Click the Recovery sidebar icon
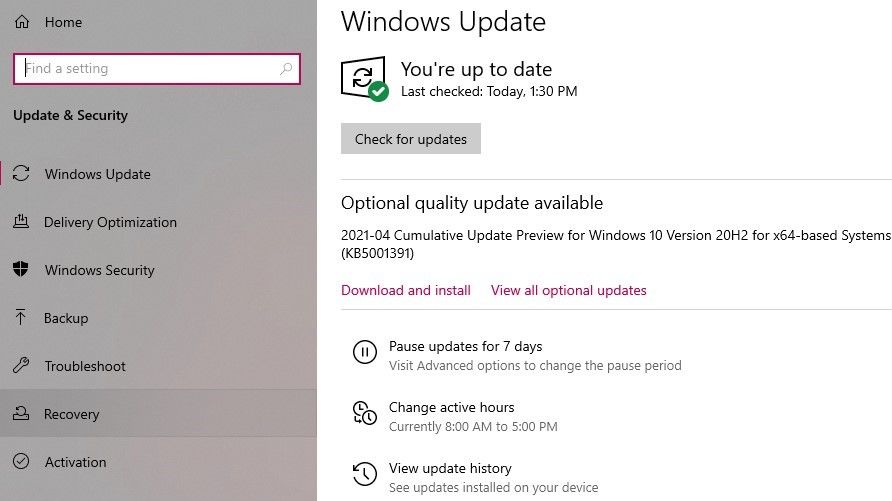Screen dimensions: 892x501 click(21, 413)
